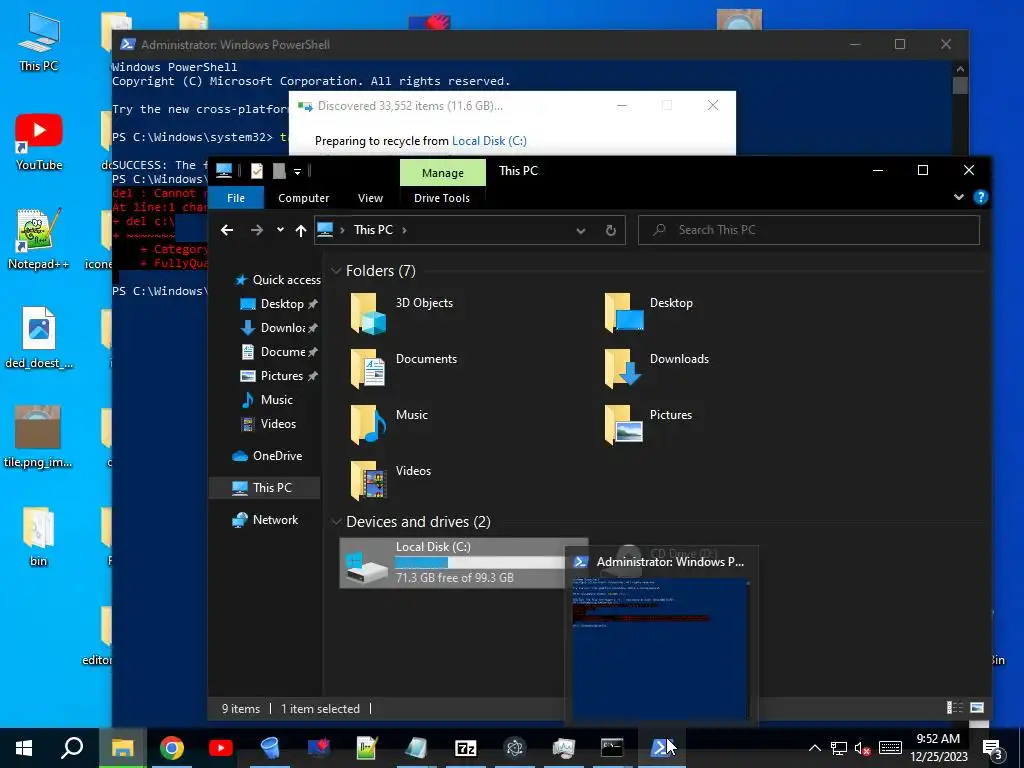
Task: Open the YouTube desktop shortcut
Action: tap(39, 142)
